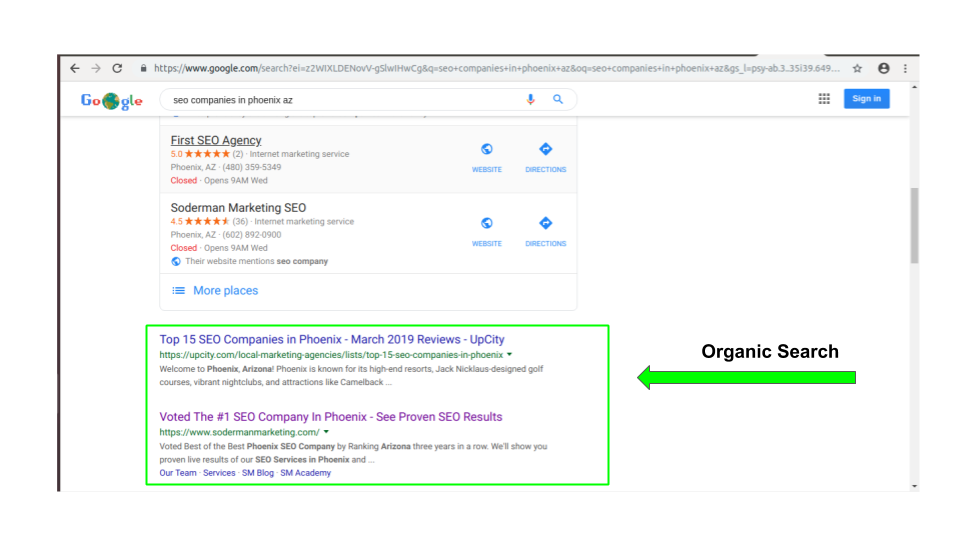Open the Top 15 SEO Companies UpCity result
This screenshot has height=540, width=960.
click(x=332, y=339)
